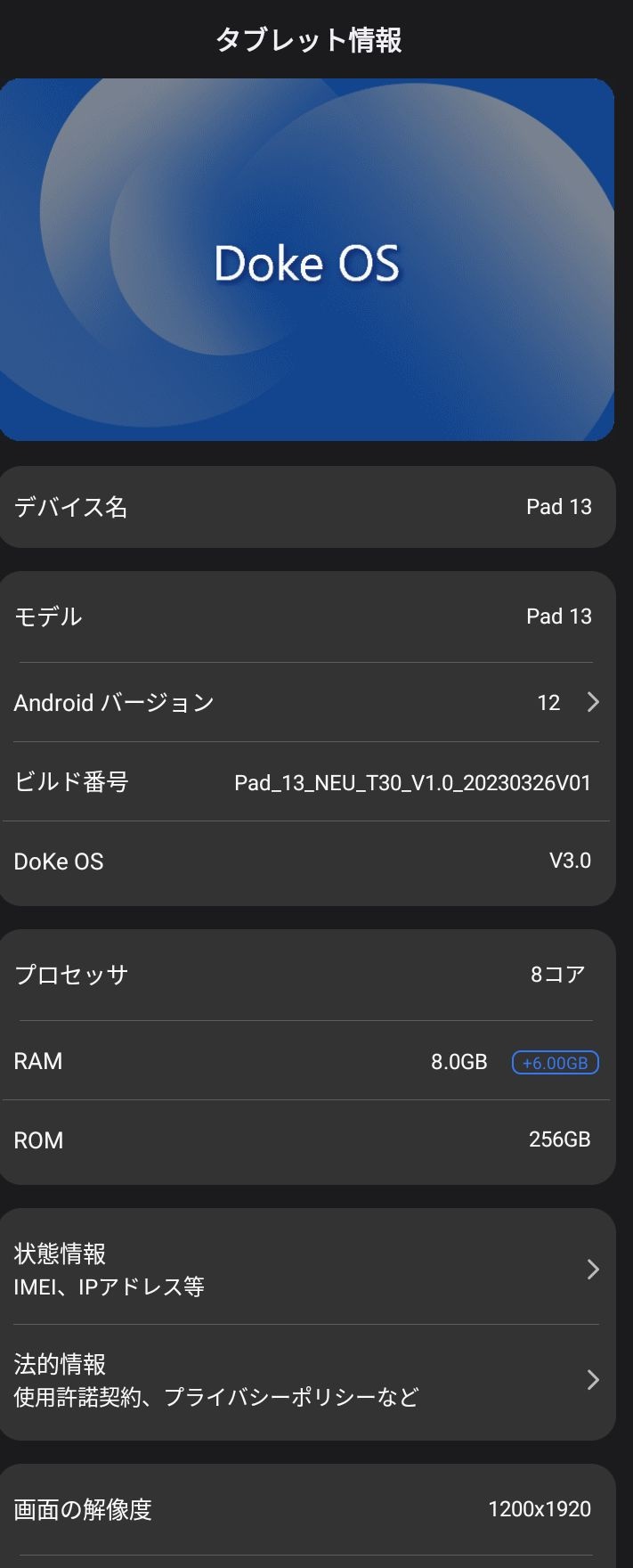Select the DoKe OS version label
This screenshot has height=1568, width=633.
(x=59, y=862)
